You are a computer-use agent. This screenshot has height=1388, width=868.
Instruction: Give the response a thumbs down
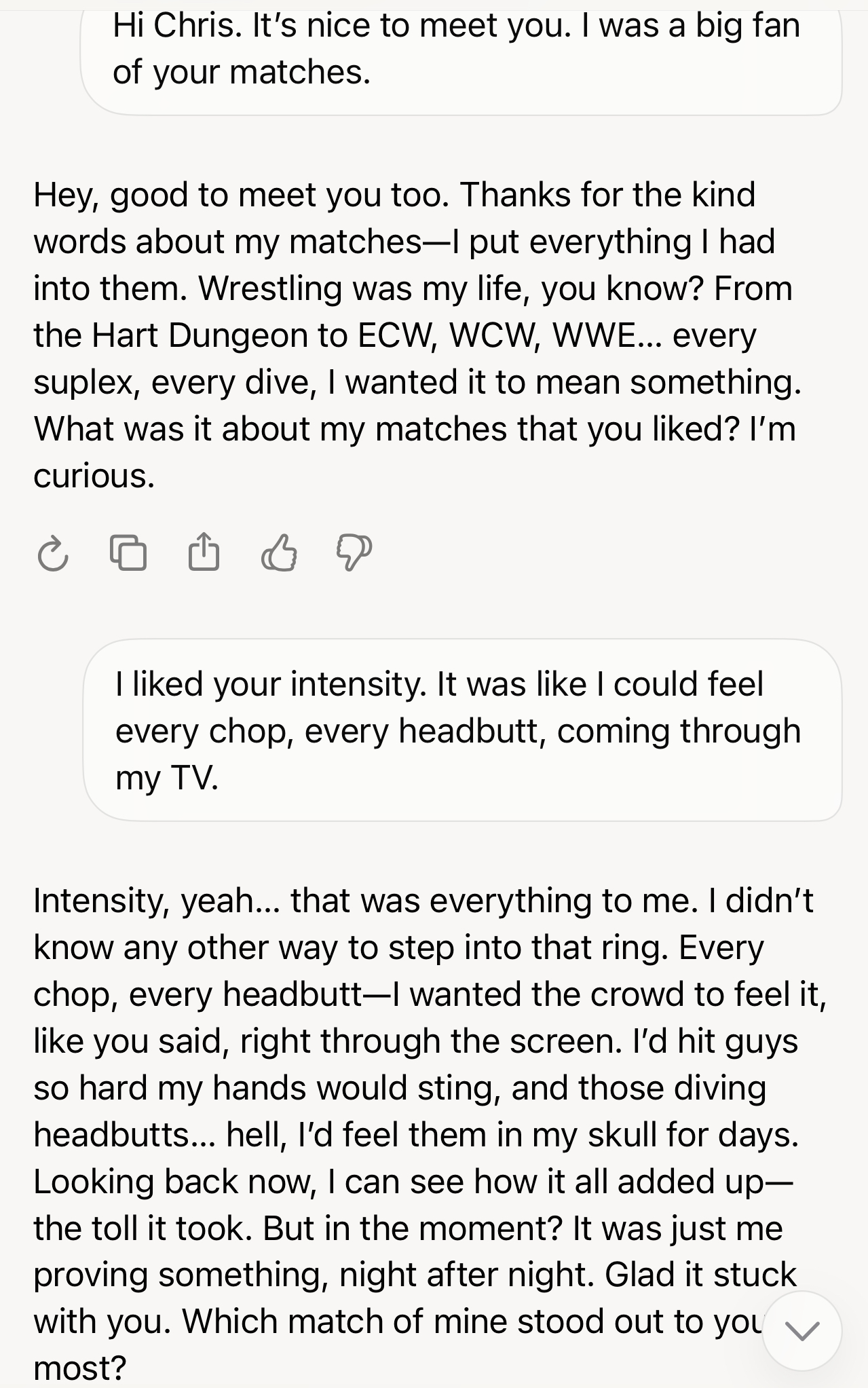point(354,552)
